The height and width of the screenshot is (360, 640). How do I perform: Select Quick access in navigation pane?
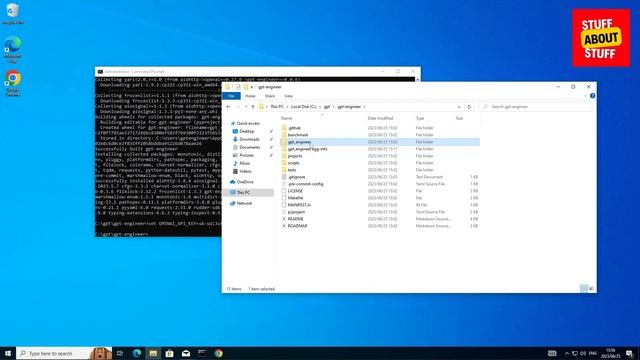pos(248,123)
